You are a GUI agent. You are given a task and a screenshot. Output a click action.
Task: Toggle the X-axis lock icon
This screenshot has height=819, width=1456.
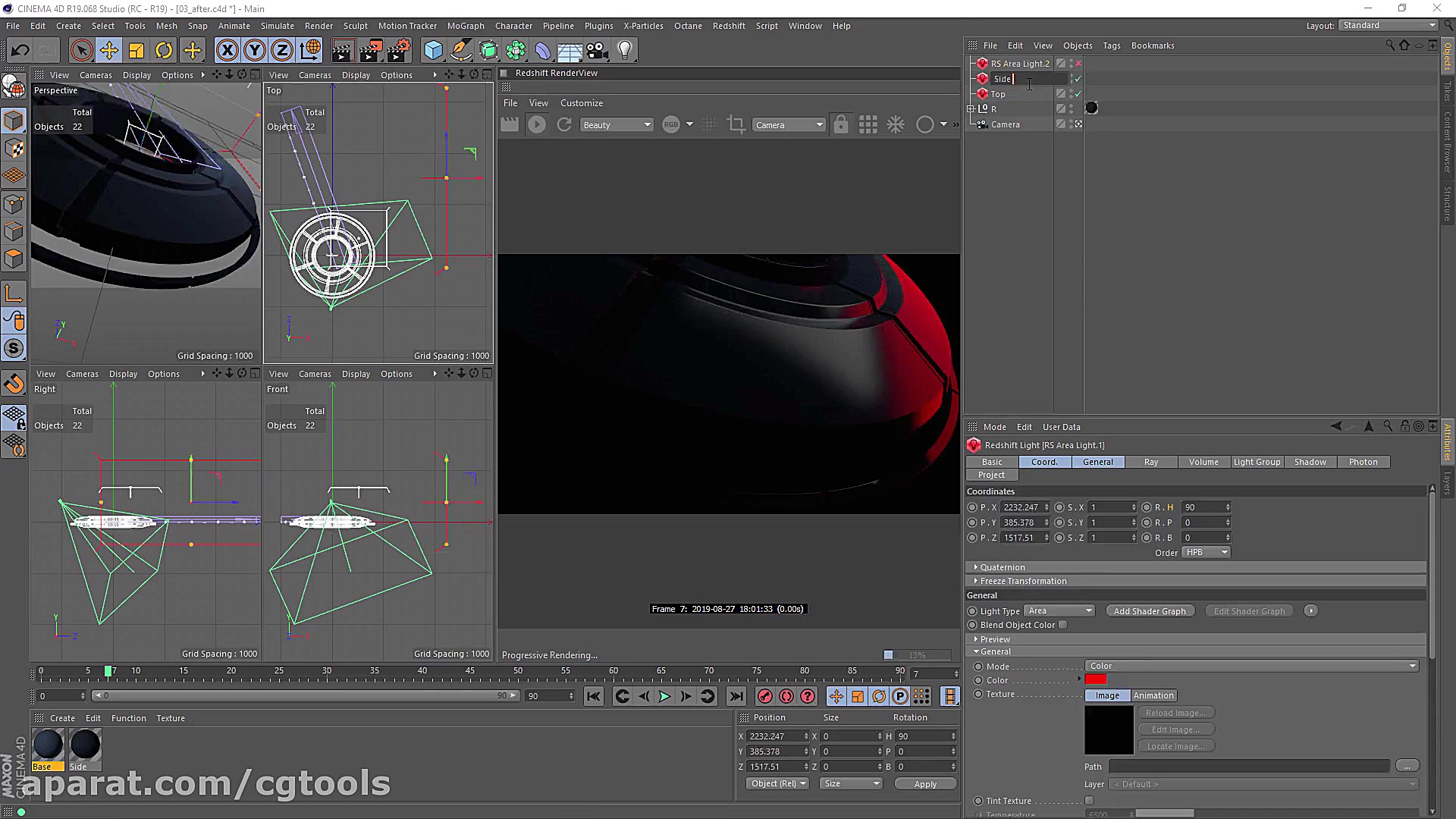click(x=227, y=51)
